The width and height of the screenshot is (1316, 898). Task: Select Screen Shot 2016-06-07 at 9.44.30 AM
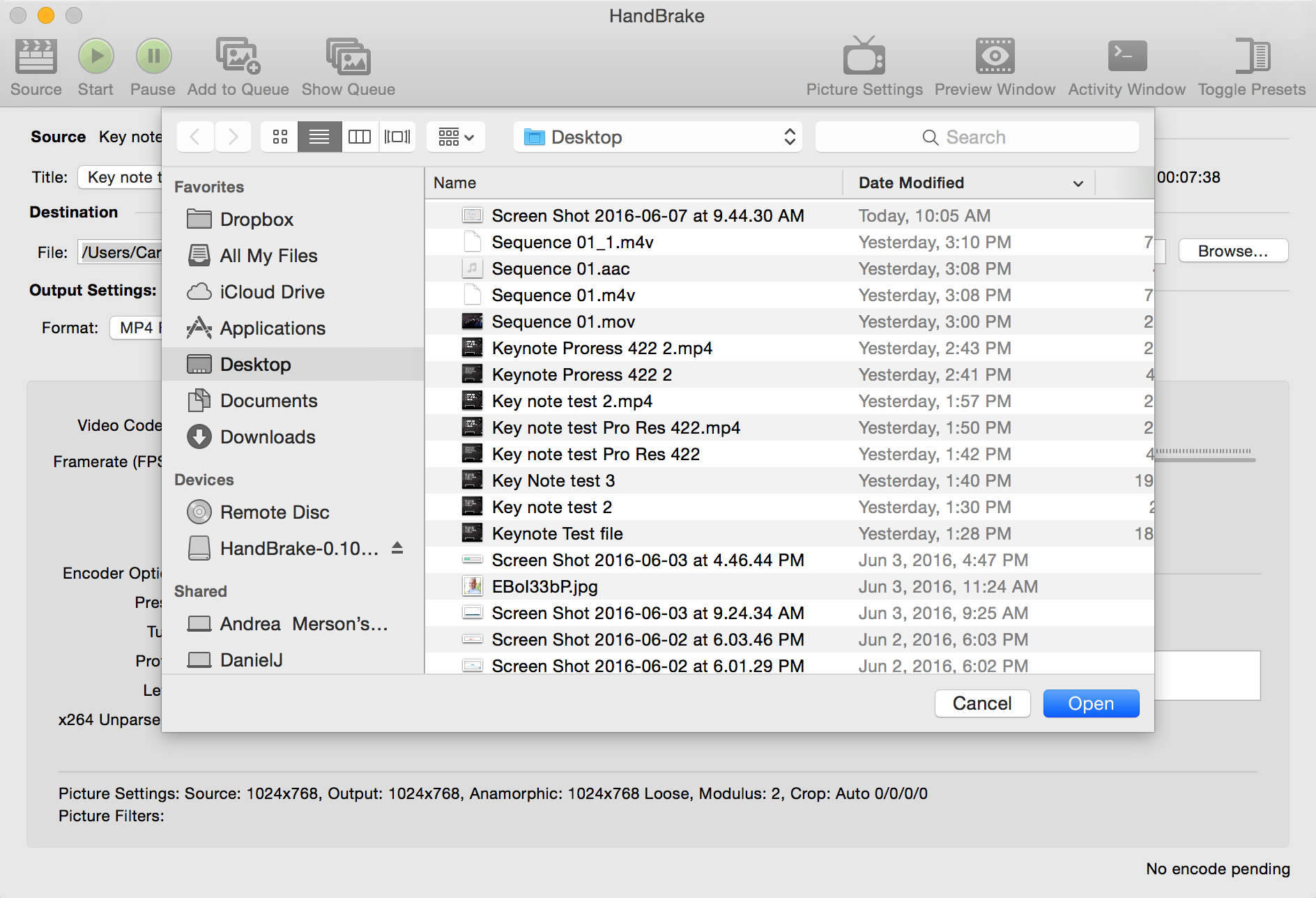point(789,215)
